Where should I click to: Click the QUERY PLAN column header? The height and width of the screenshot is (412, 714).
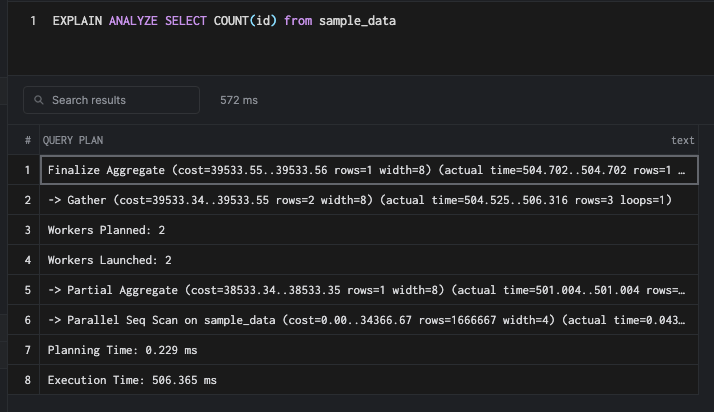coord(73,141)
